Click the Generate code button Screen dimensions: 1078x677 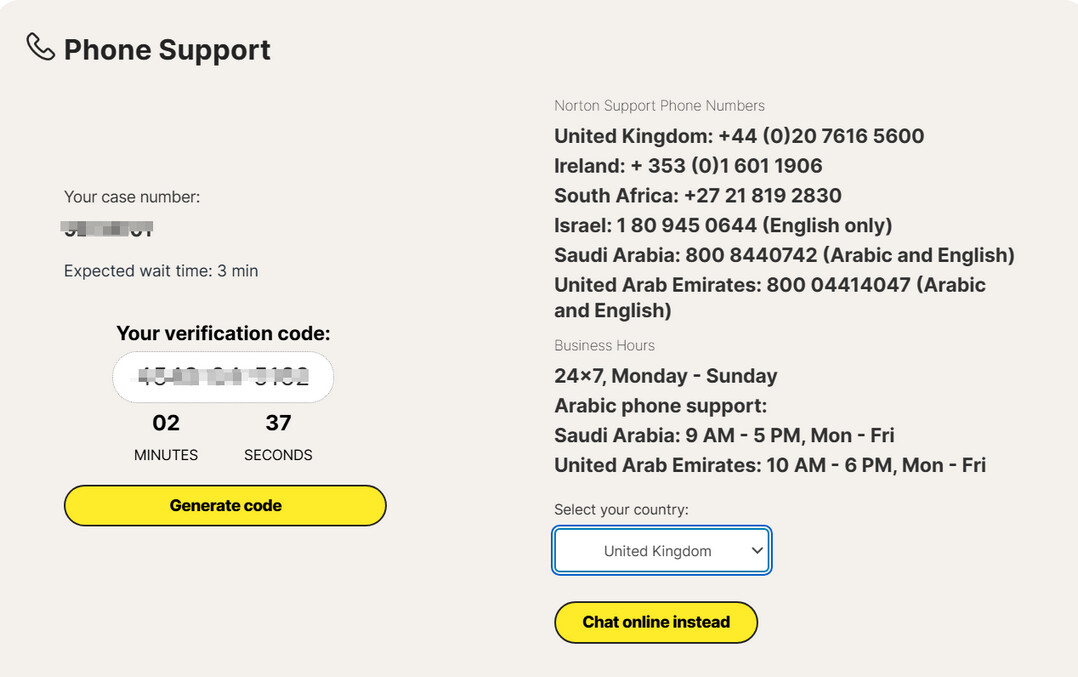click(x=225, y=506)
